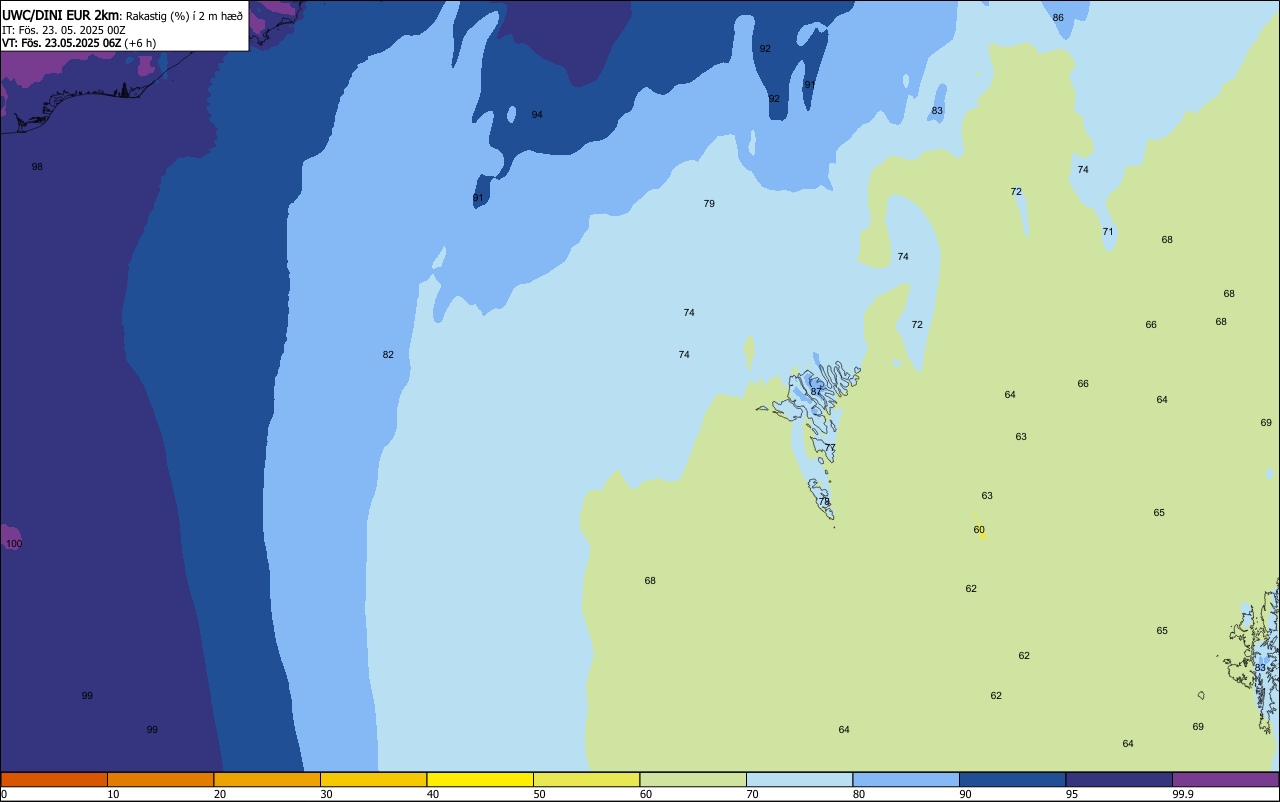
Task: Click the humidity value 86 on the map
Action: [1058, 18]
